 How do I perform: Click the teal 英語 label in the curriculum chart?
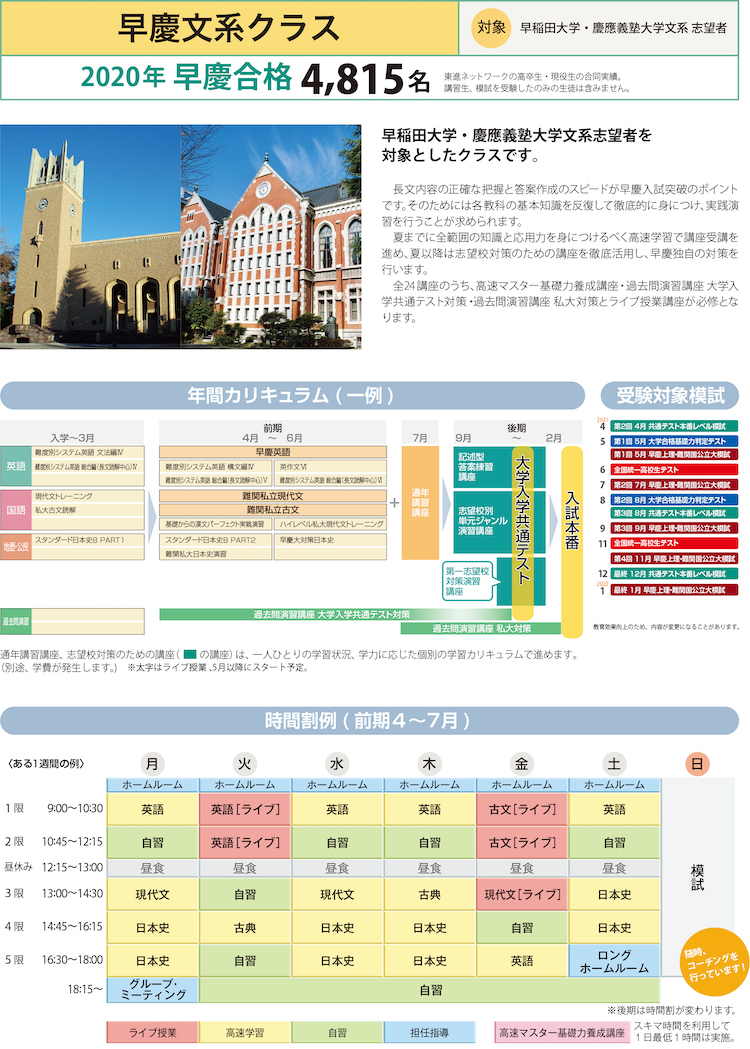tap(16, 466)
